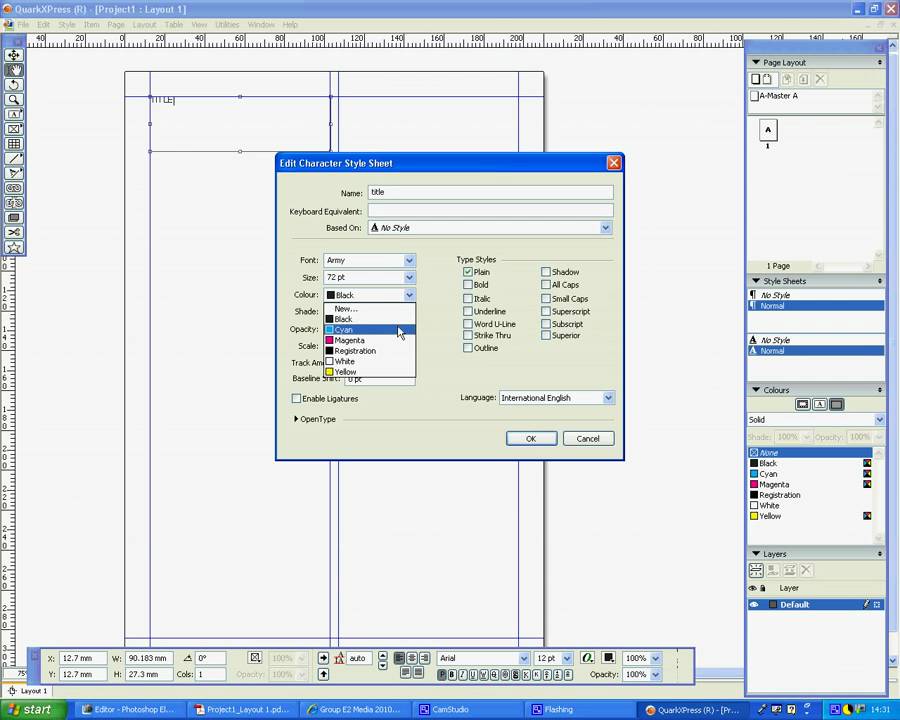Open Project1_Layout 1 PDF taskbar button

tap(245, 710)
